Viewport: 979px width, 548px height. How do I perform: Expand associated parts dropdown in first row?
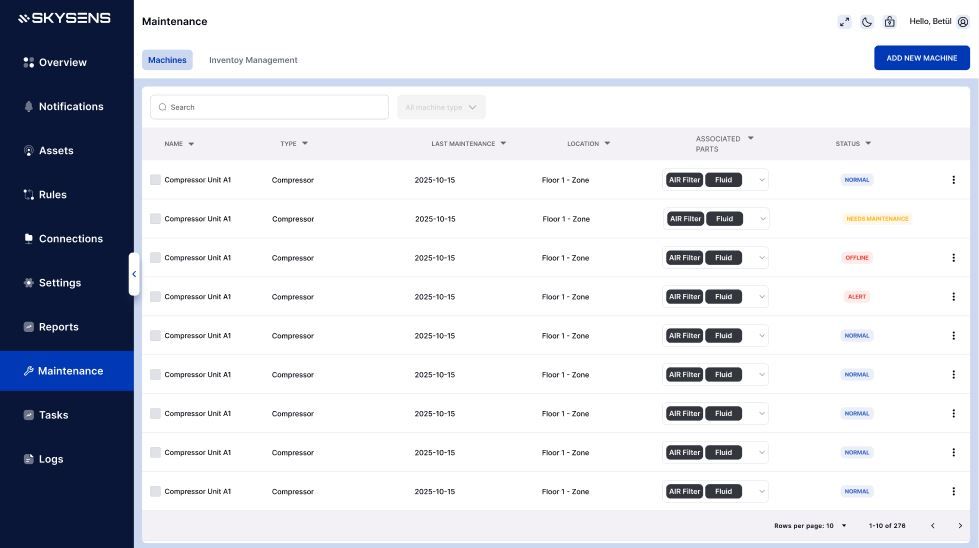pyautogui.click(x=762, y=180)
